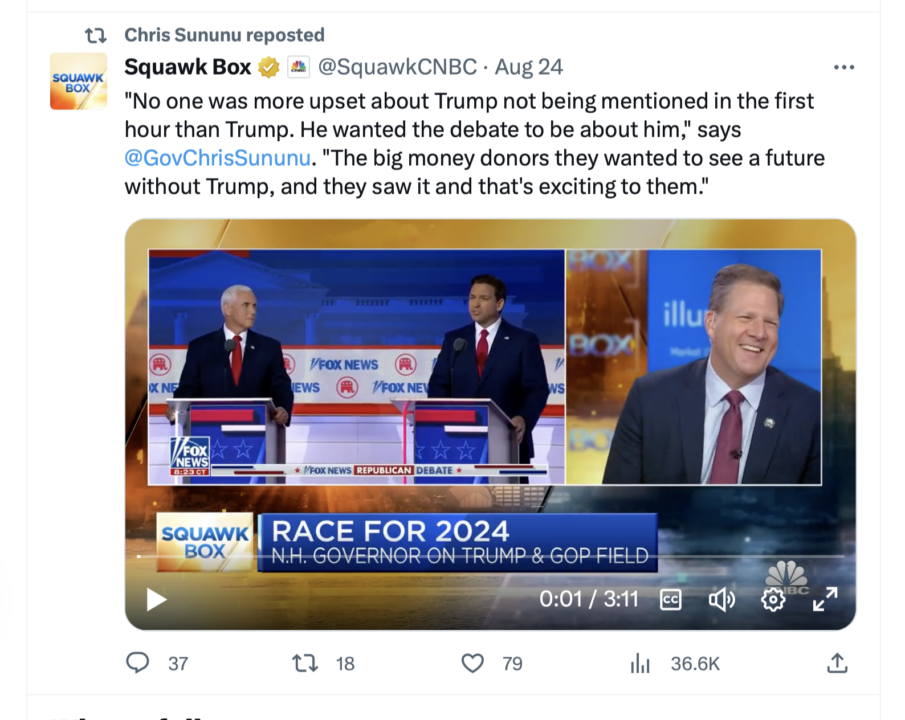Click the share upload icon

838,663
